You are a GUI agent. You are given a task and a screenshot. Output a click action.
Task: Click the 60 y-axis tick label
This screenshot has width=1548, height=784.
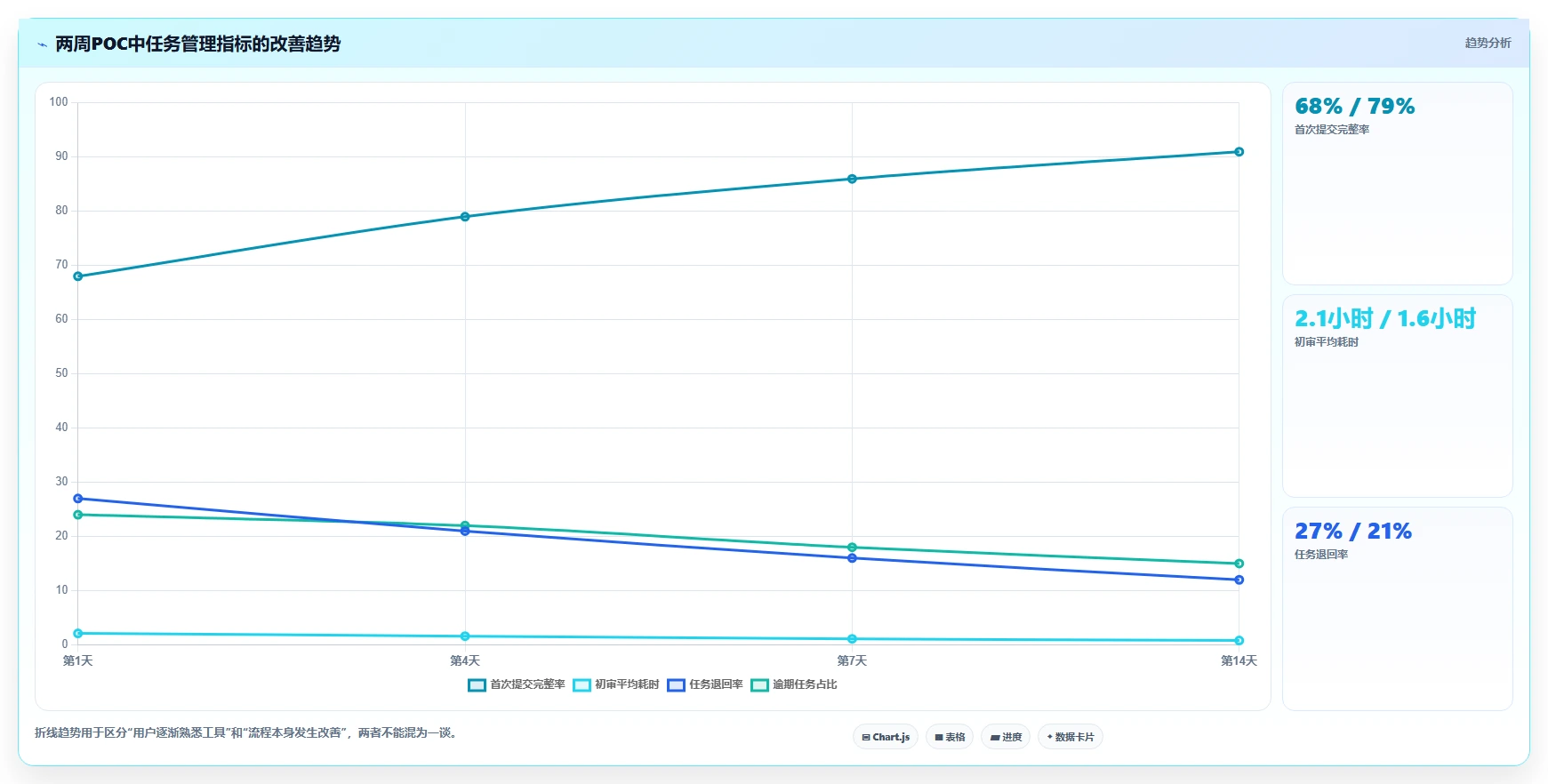61,319
